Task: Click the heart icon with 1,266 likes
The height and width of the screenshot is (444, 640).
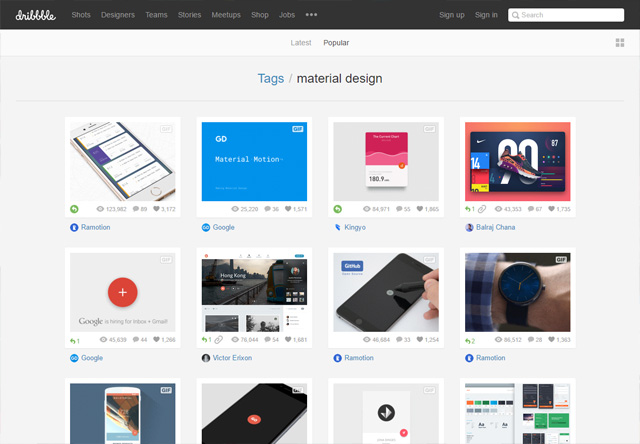Action: coord(156,339)
